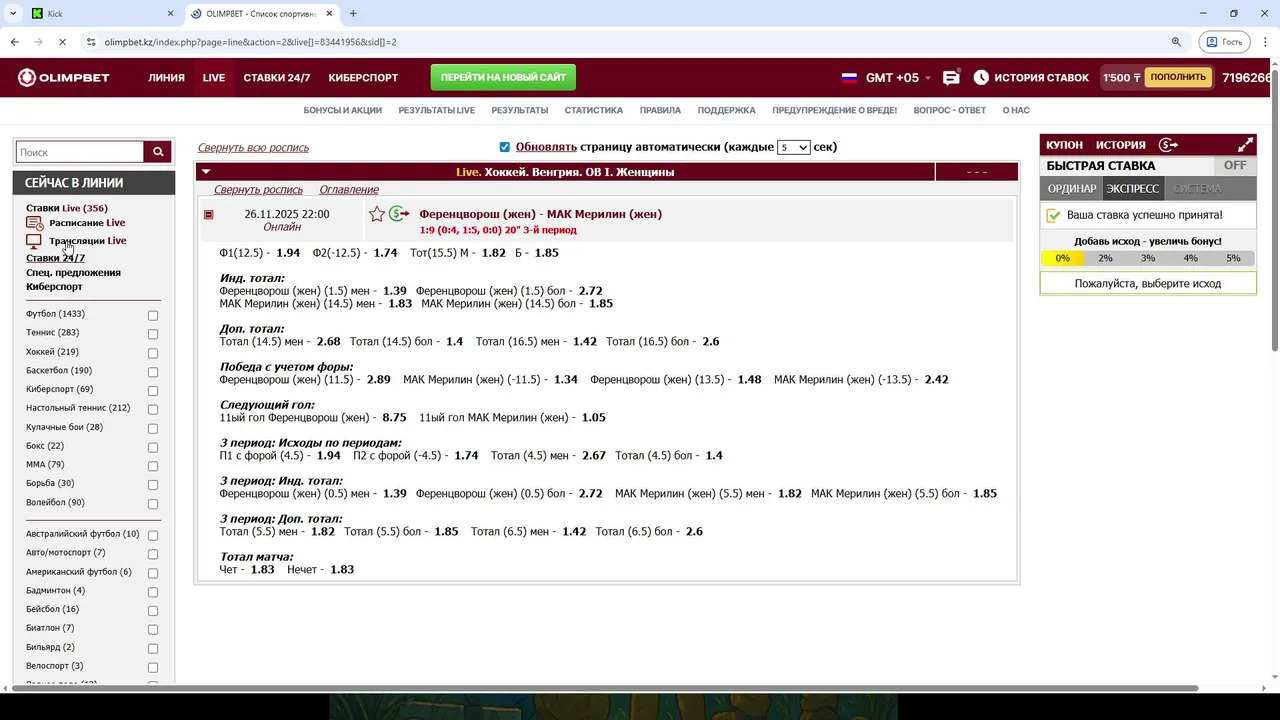Check the Хоккей (219) checkbox
1280x720 pixels.
click(x=153, y=353)
